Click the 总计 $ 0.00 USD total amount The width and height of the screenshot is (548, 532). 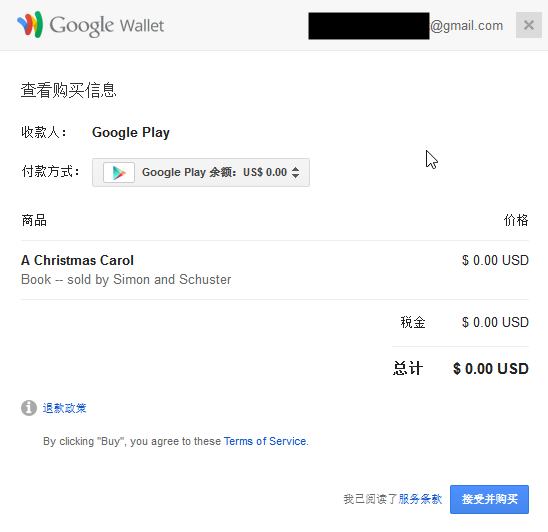[491, 369]
